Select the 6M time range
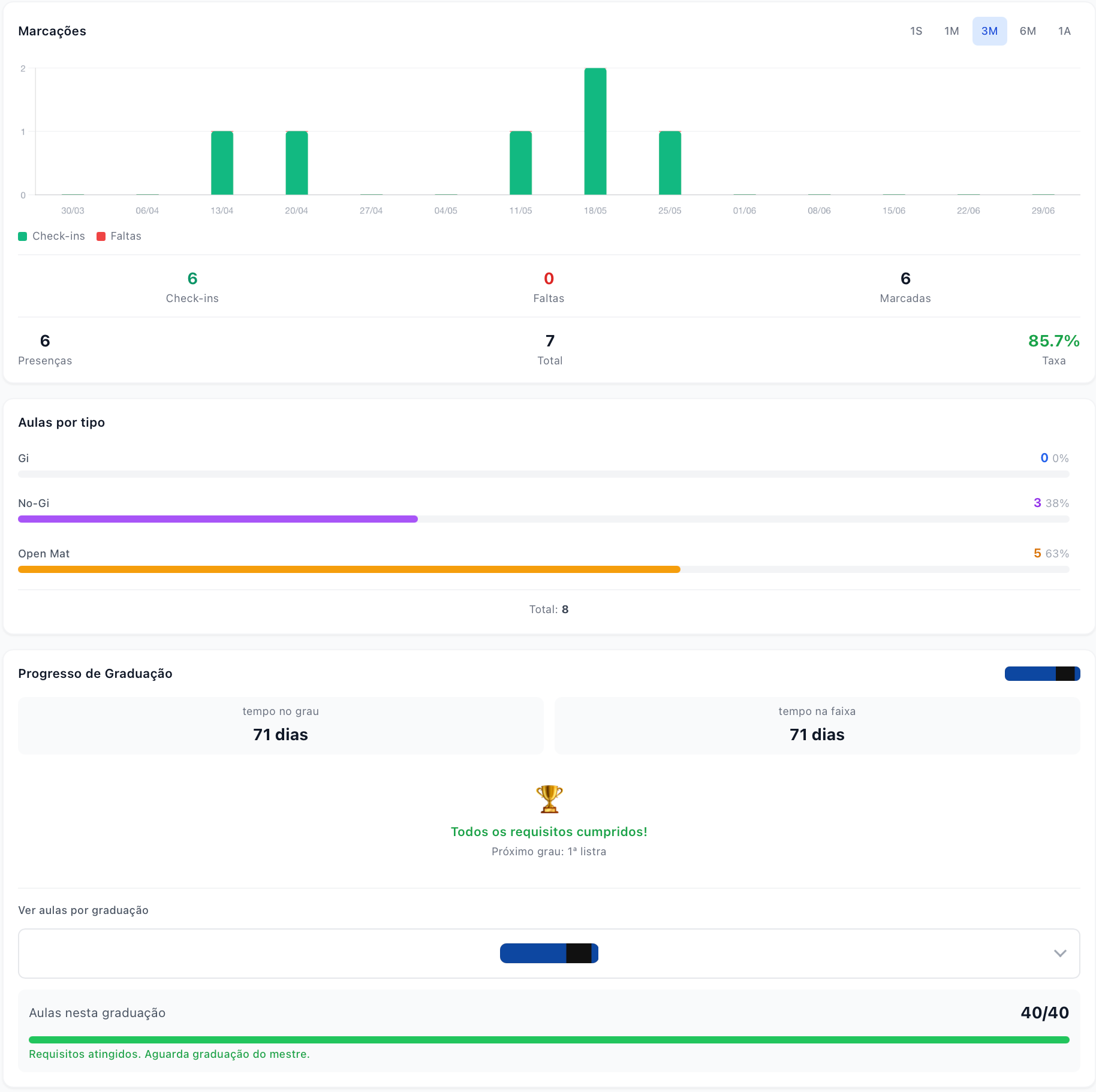 (1028, 31)
